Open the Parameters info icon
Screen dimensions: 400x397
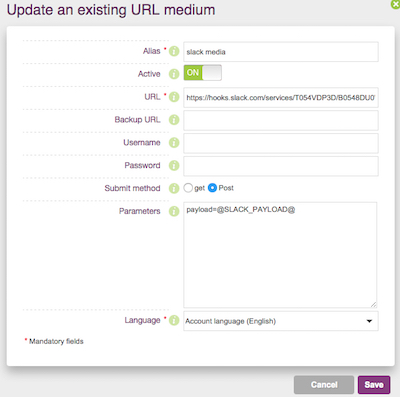(174, 211)
